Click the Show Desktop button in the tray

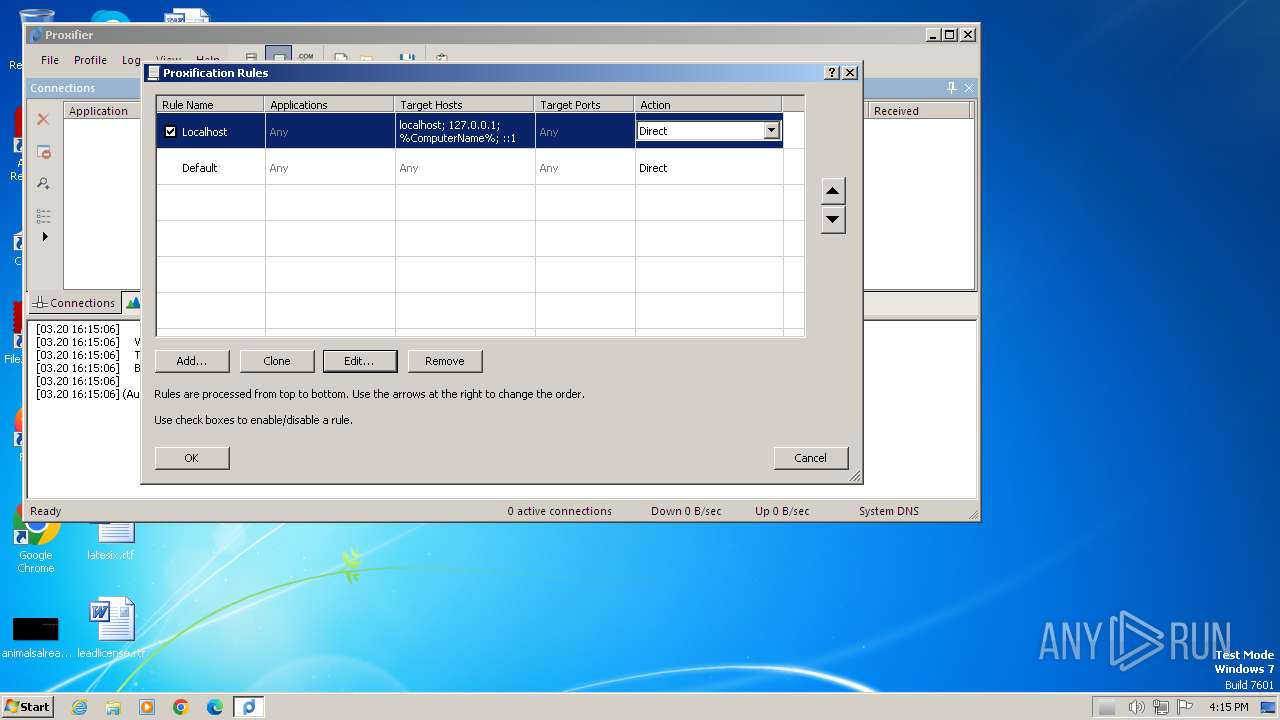point(1268,707)
